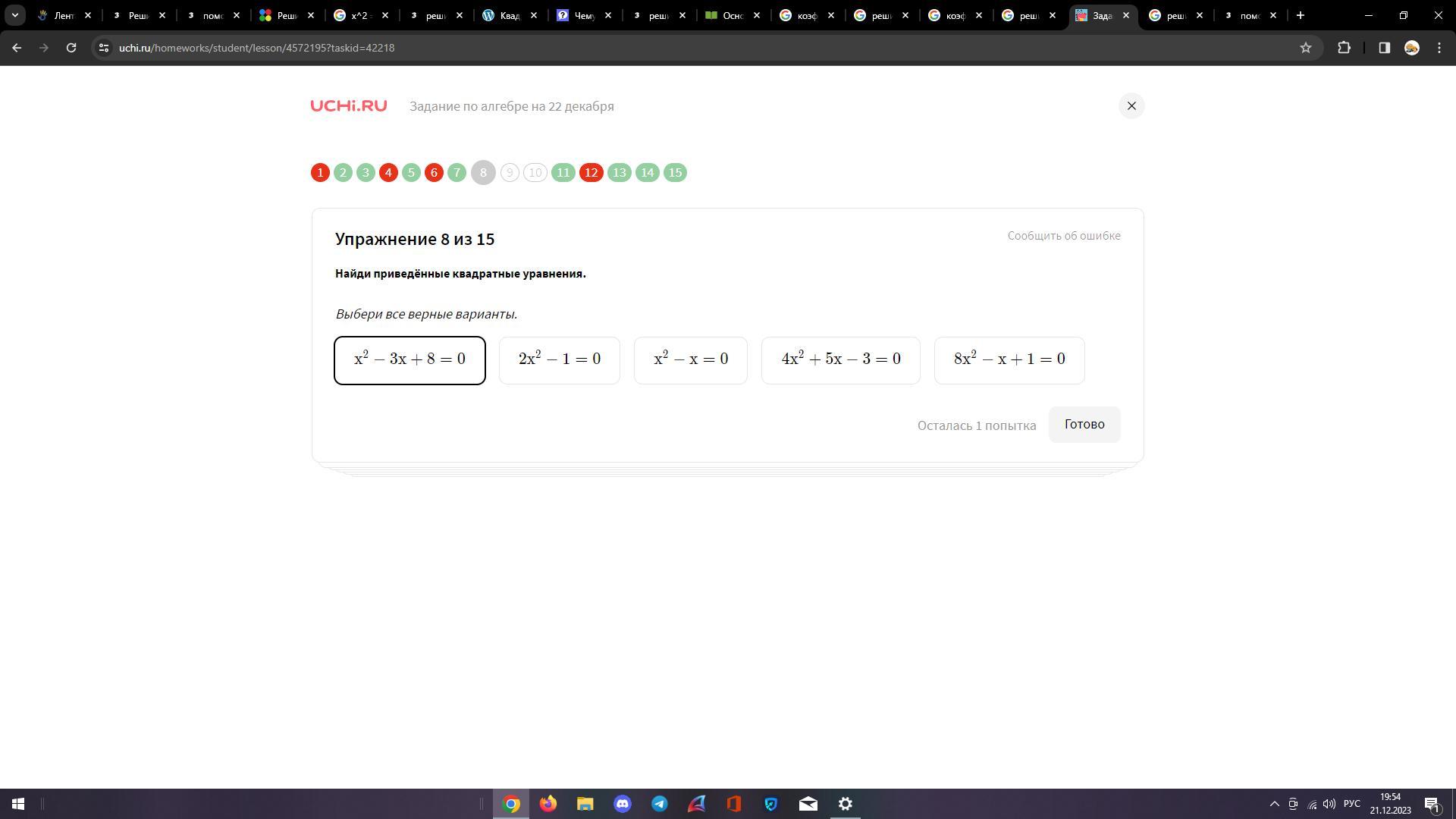Expand the hidden system tray icons
The width and height of the screenshot is (1456, 819).
pos(1274,804)
